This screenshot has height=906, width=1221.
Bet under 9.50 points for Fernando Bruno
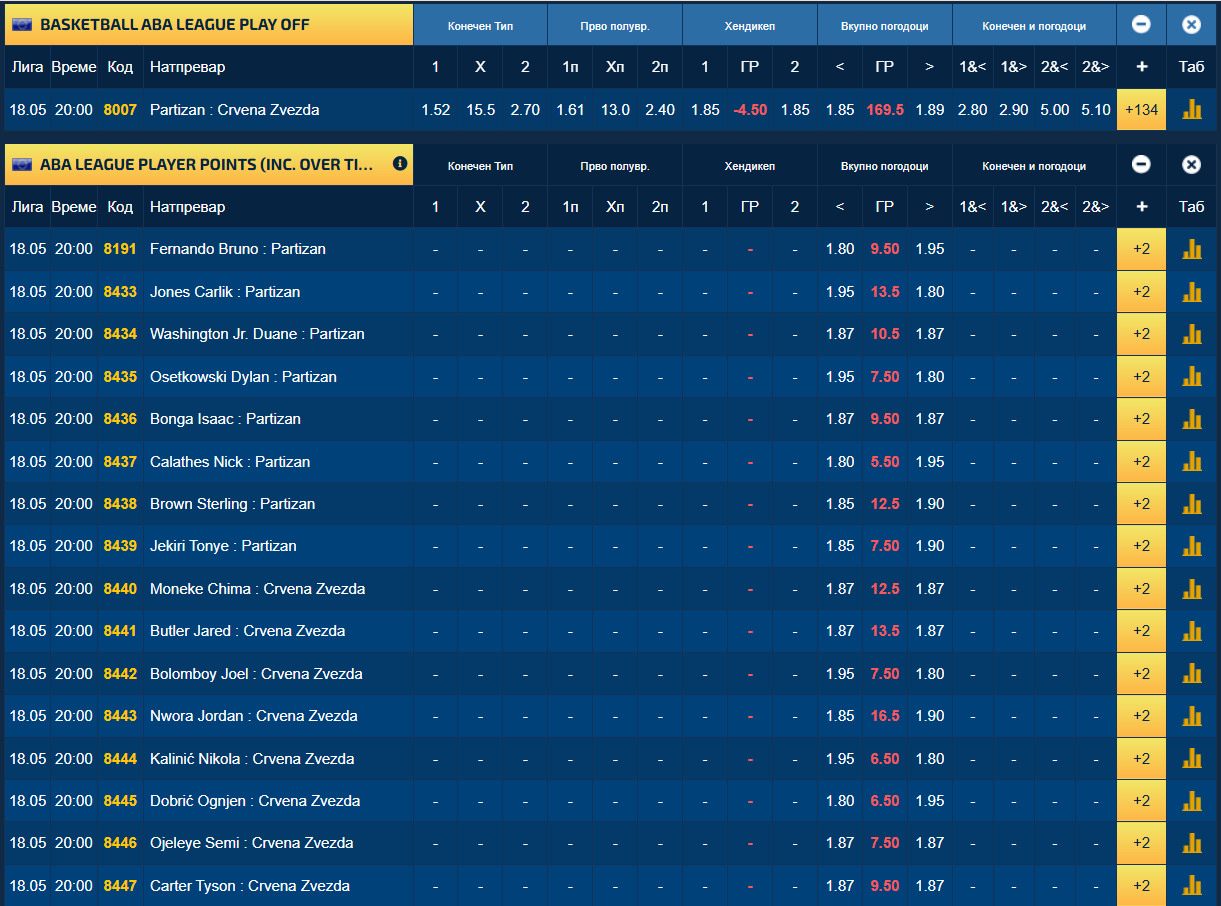point(840,249)
